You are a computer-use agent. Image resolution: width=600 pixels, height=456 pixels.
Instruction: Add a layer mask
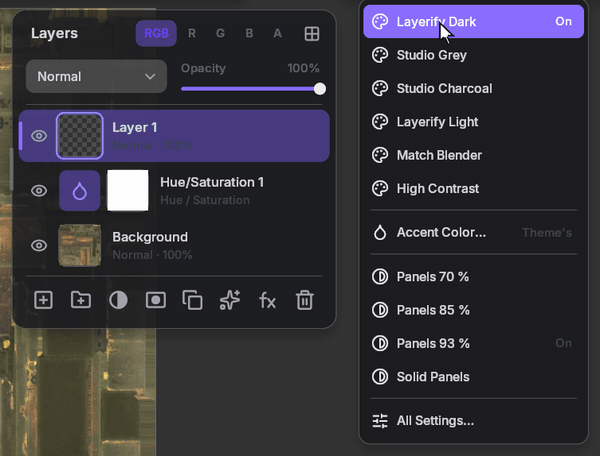tap(156, 300)
